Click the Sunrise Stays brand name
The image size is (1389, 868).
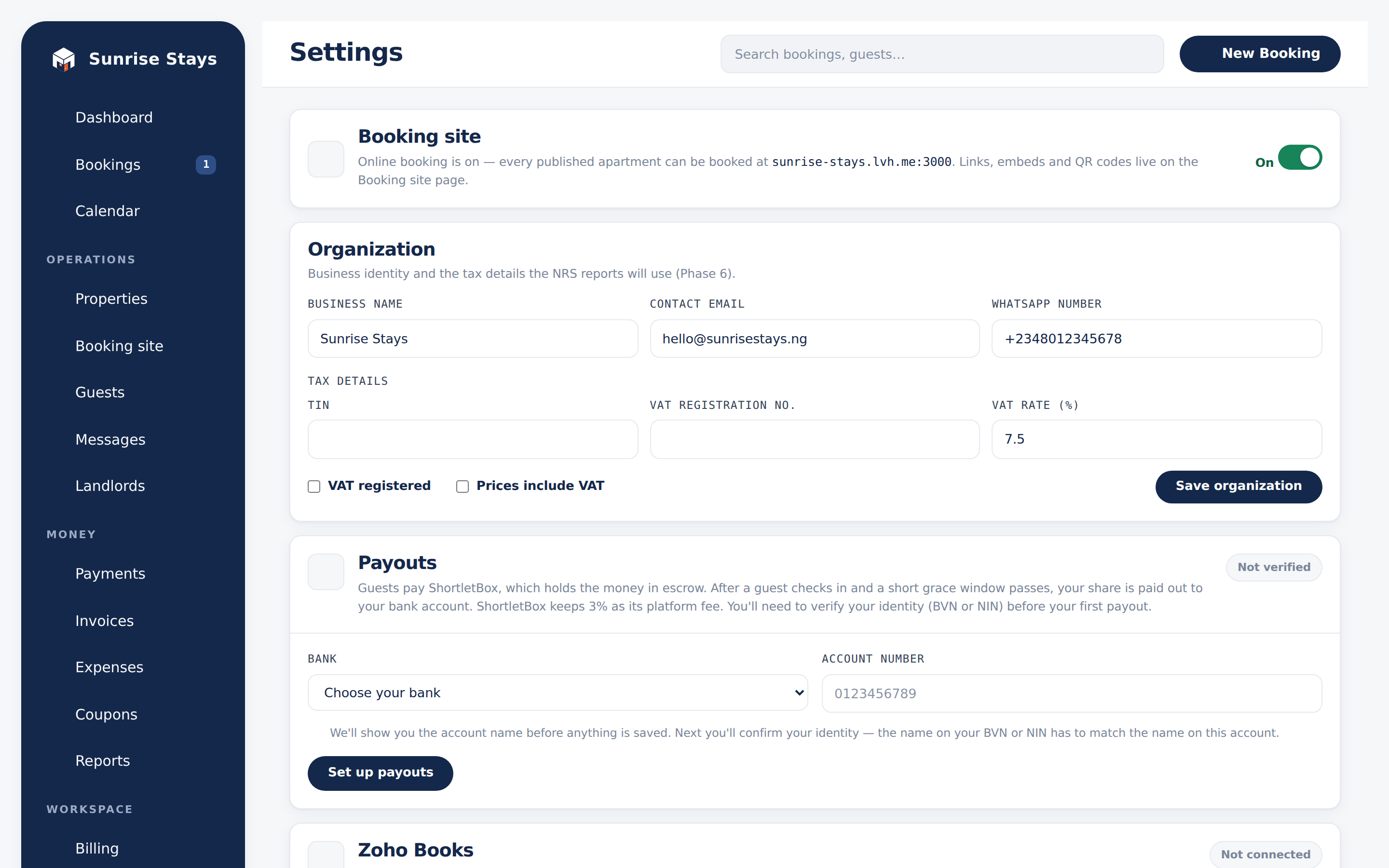coord(153,59)
